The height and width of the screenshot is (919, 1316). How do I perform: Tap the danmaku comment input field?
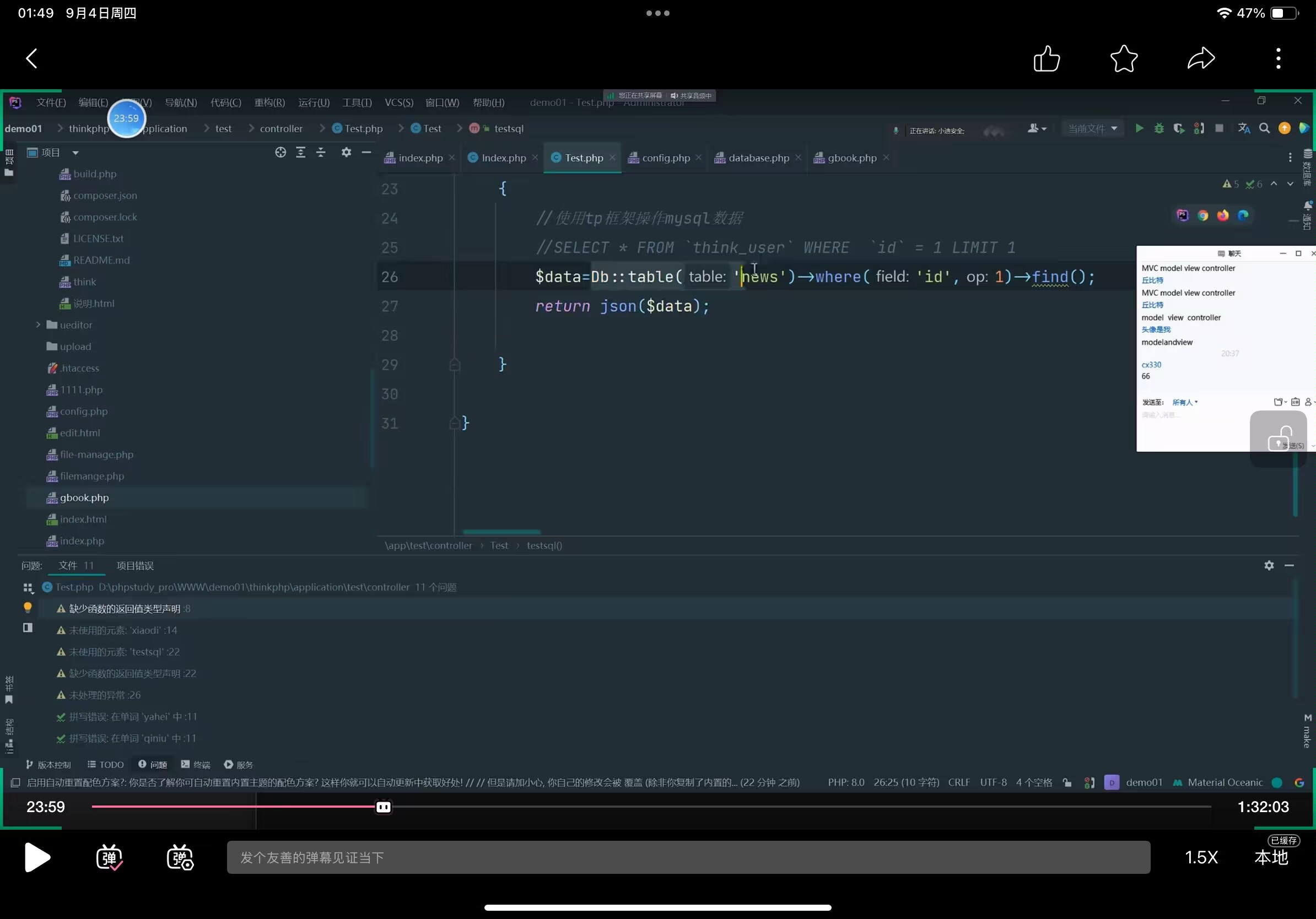pyautogui.click(x=688, y=857)
